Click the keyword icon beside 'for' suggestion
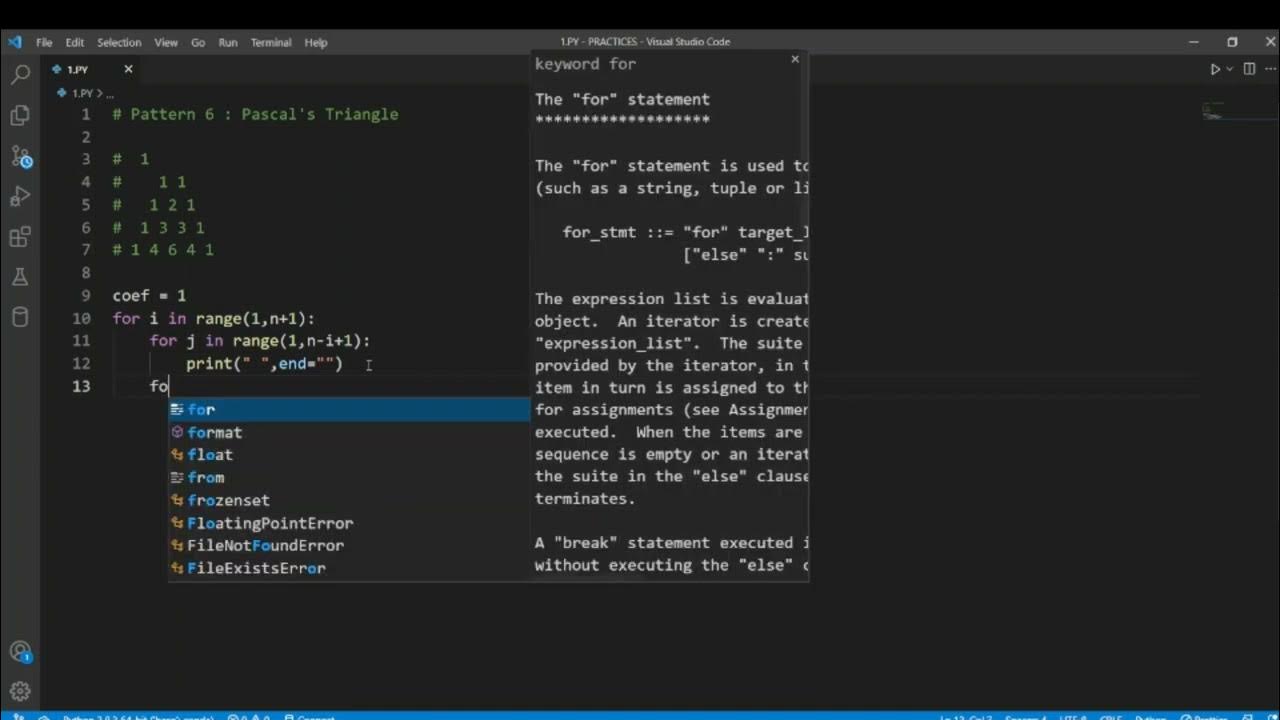 click(x=177, y=410)
